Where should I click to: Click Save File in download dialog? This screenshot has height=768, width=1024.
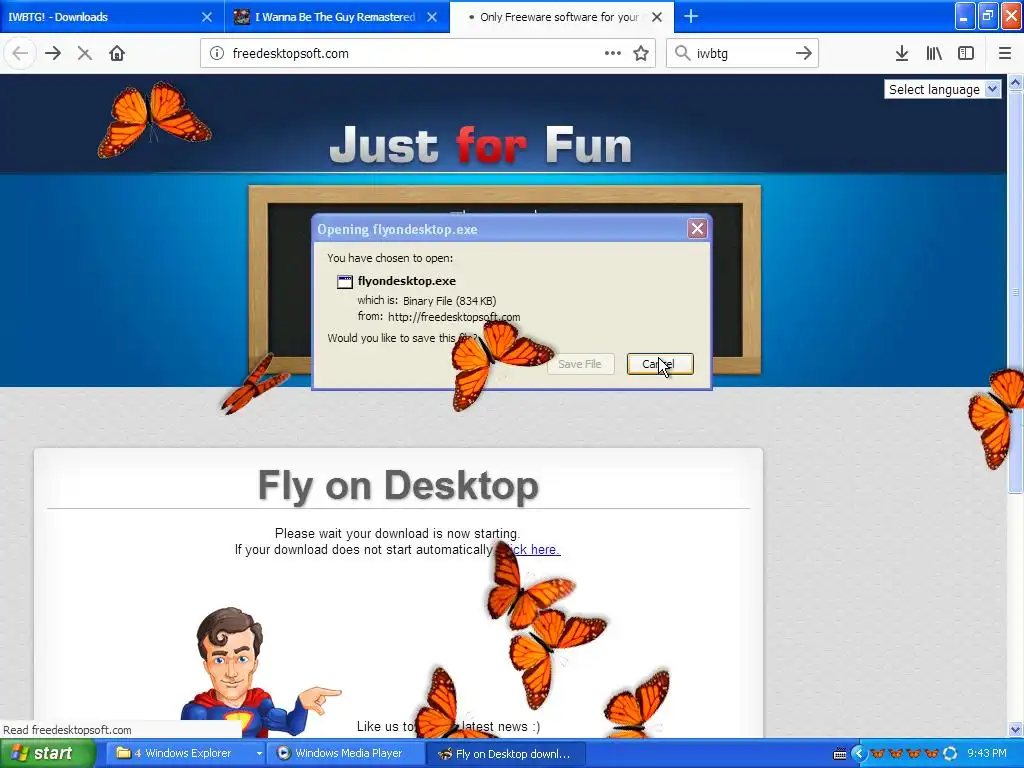tap(580, 364)
